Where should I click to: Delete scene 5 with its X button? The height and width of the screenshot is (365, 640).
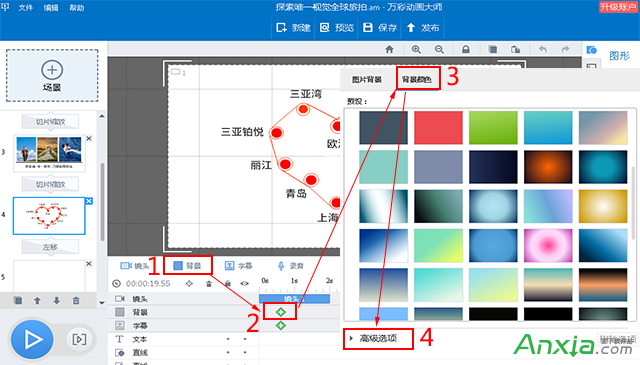coord(89,264)
